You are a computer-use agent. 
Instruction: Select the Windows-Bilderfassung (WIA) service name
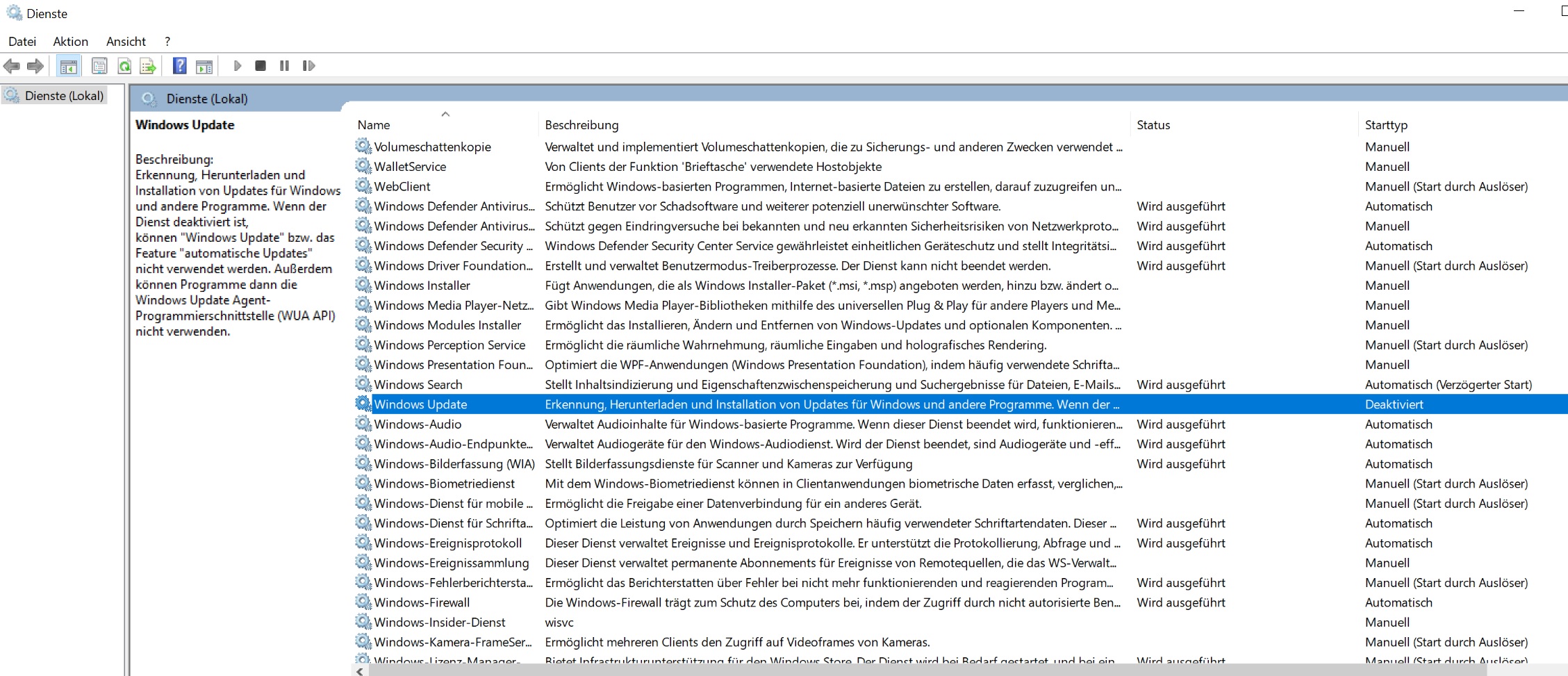pyautogui.click(x=454, y=463)
